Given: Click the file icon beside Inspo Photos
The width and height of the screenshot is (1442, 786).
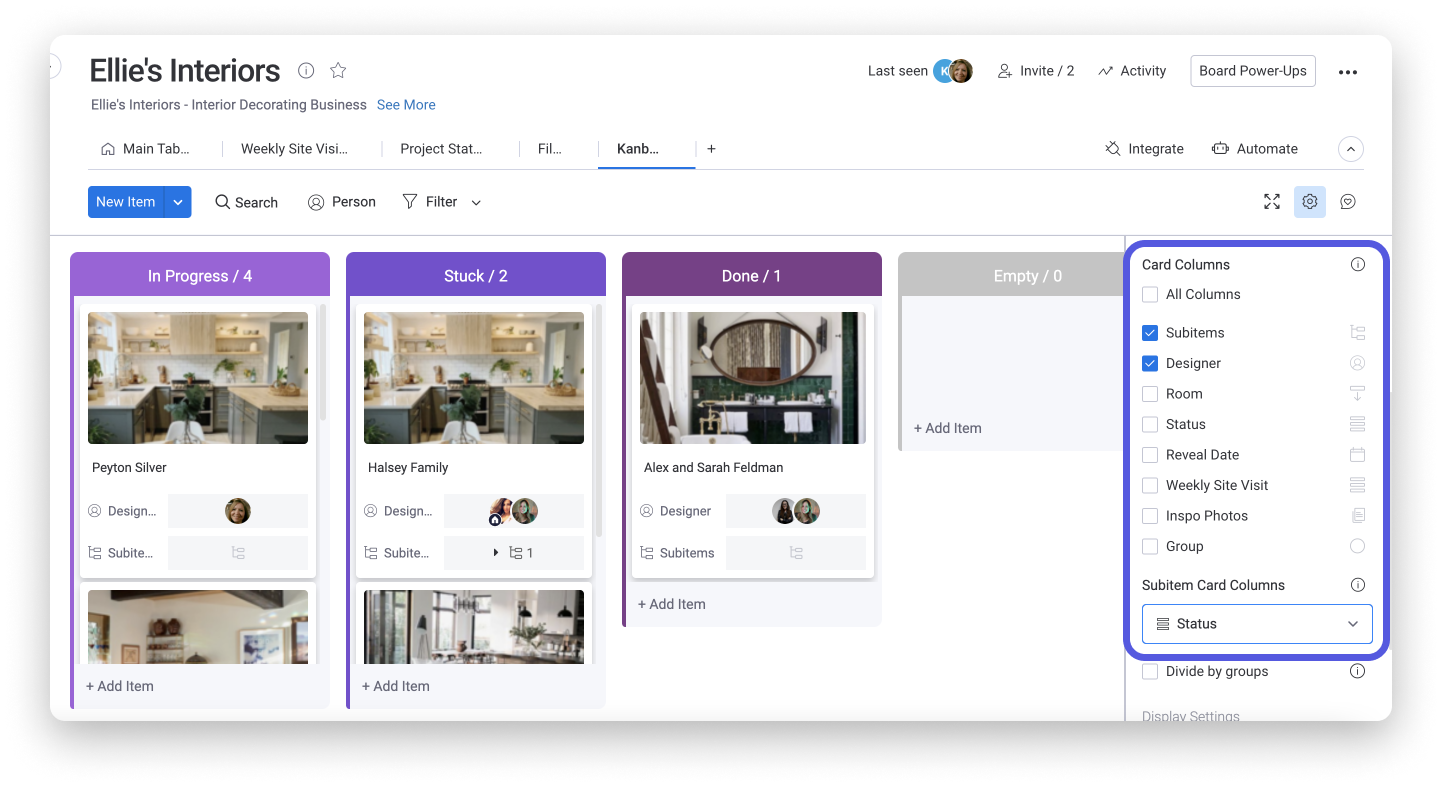Looking at the screenshot, I should pos(1357,515).
